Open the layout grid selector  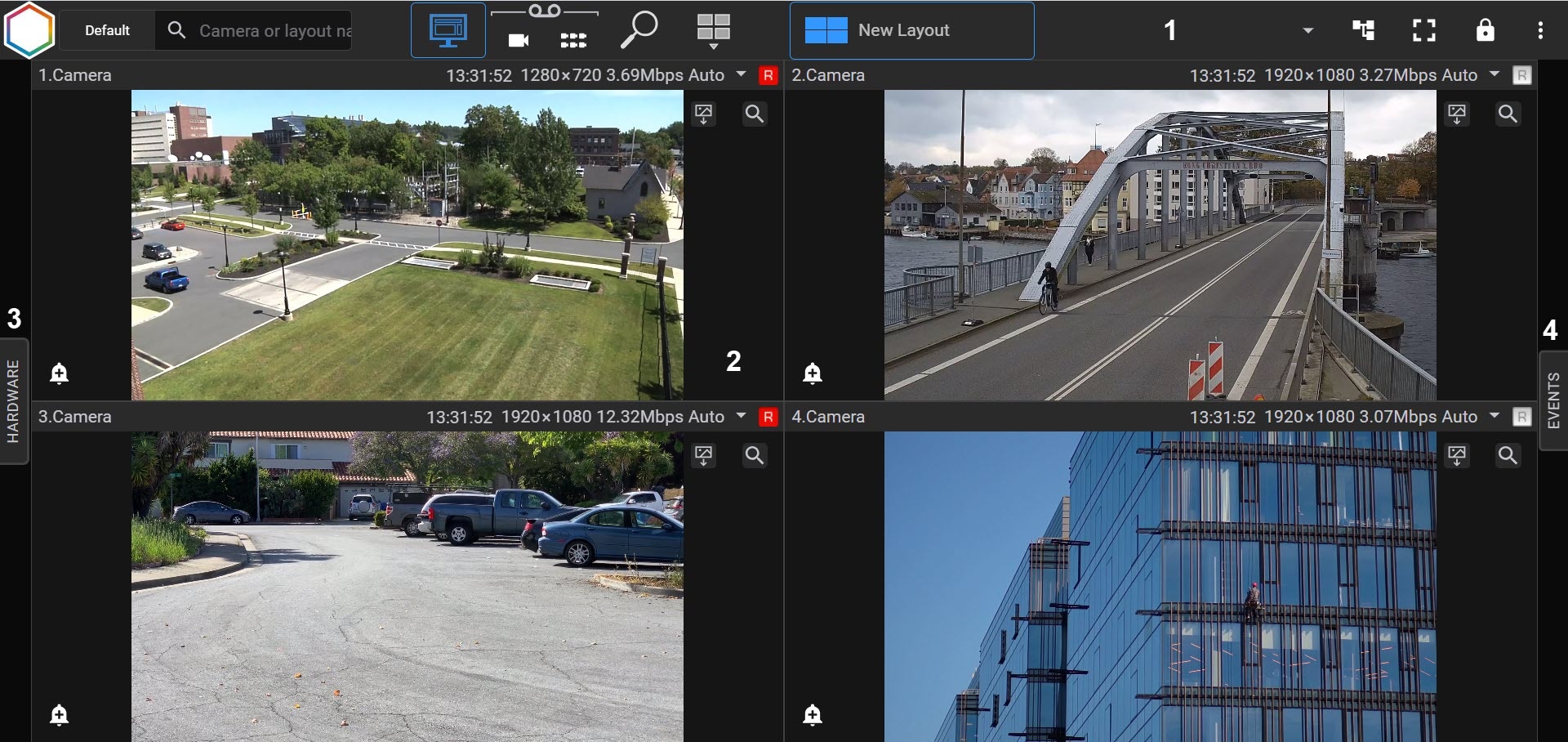coord(713,31)
